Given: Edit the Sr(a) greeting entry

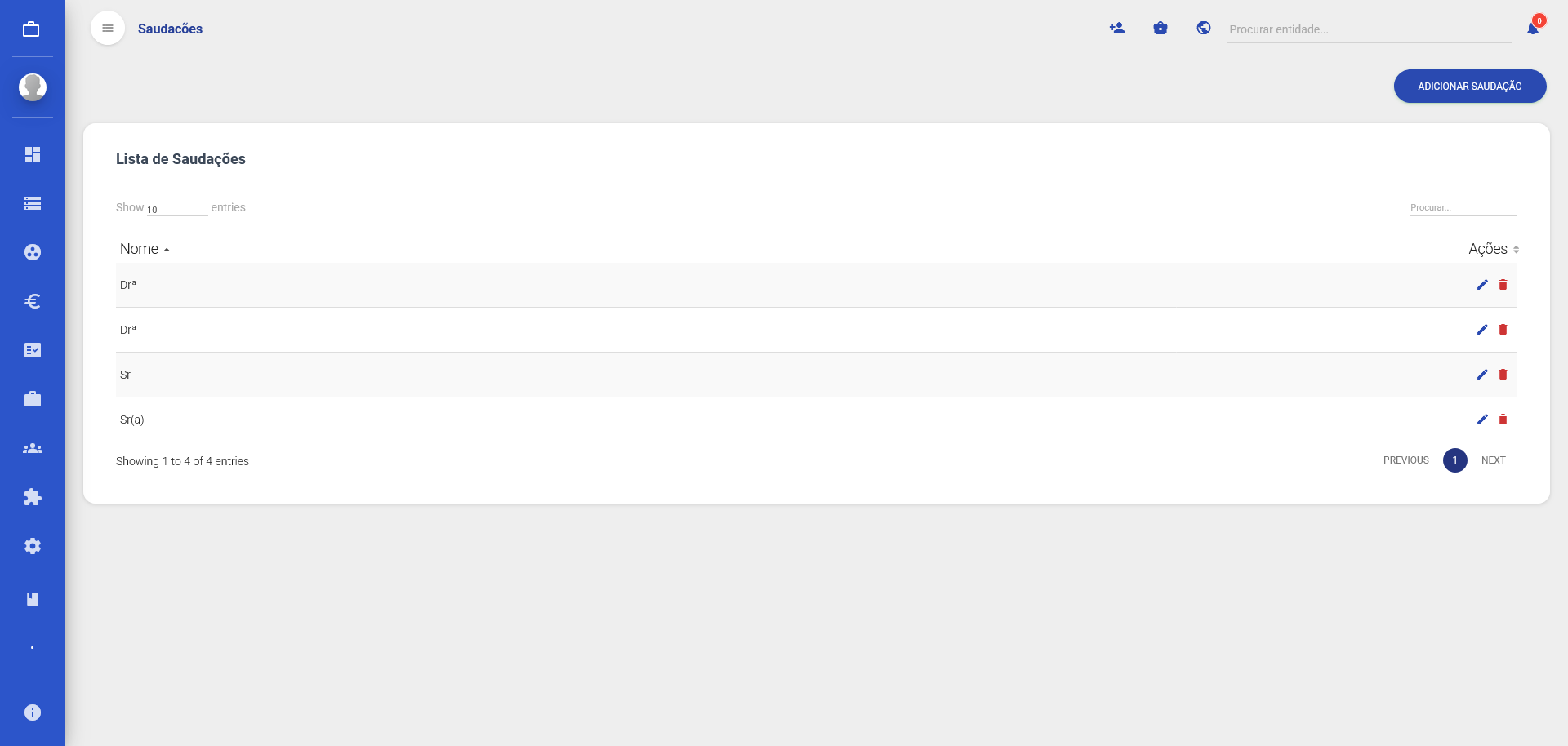Looking at the screenshot, I should tap(1482, 420).
